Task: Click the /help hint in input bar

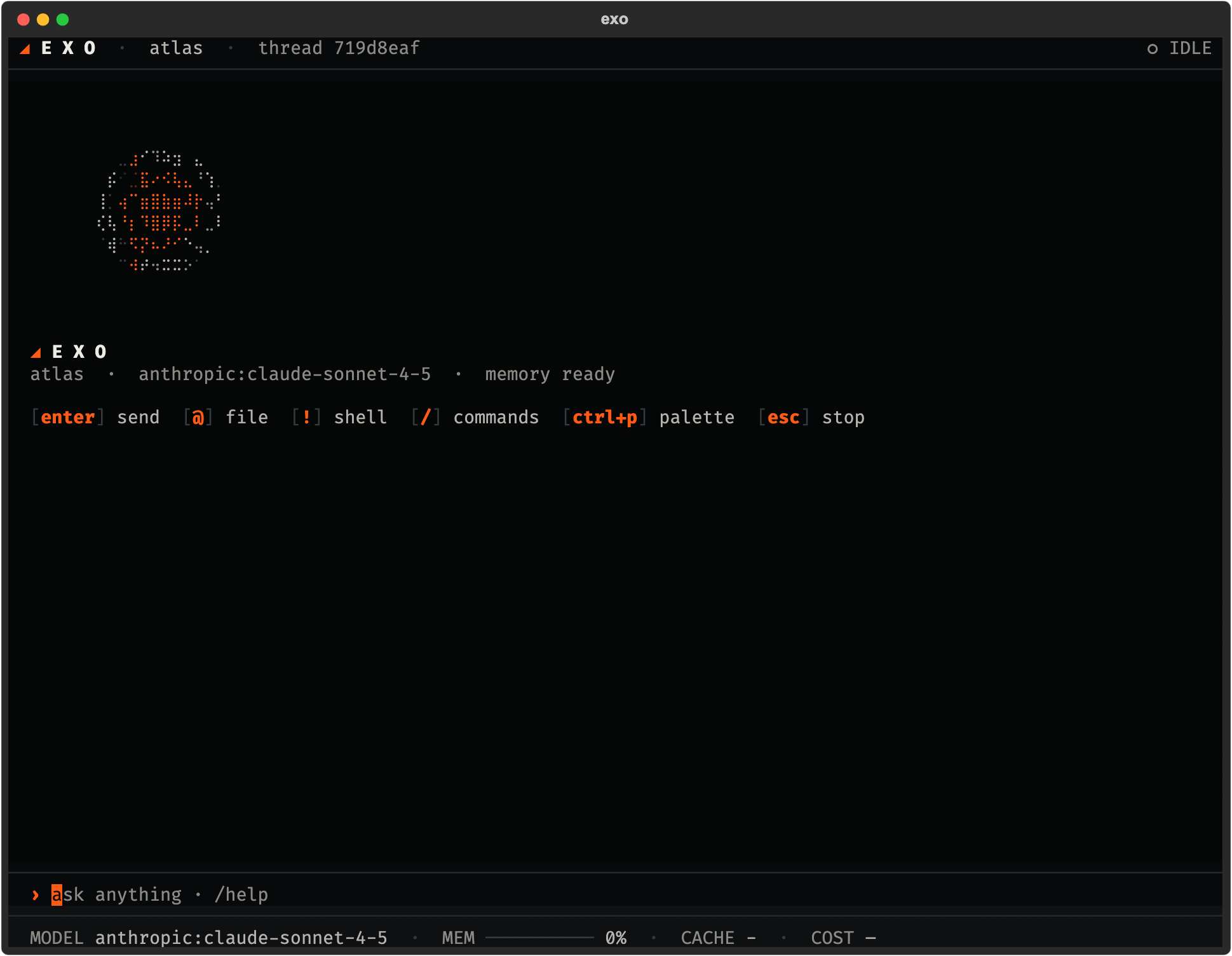Action: tap(241, 895)
